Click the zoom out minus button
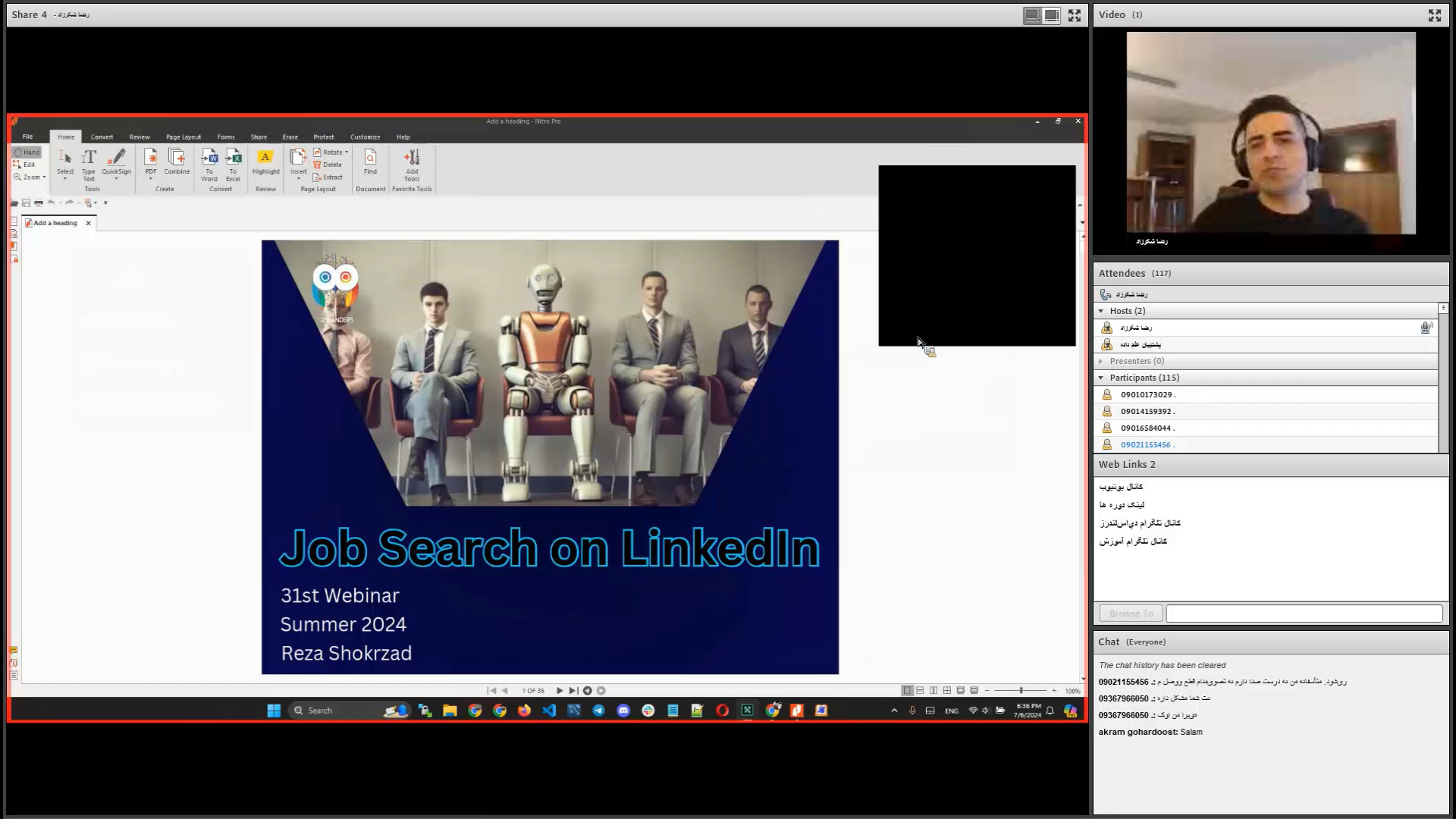1456x819 pixels. point(987,691)
